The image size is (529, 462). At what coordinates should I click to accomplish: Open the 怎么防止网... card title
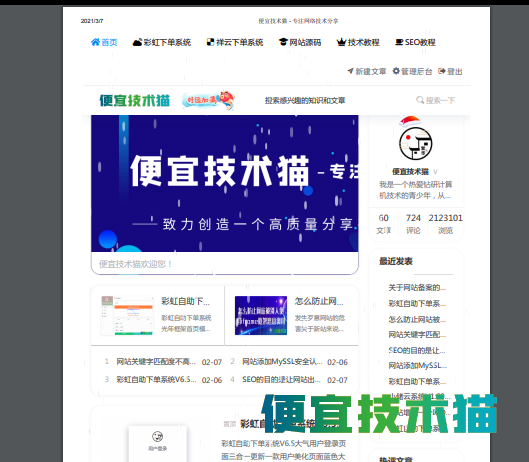[x=319, y=301]
